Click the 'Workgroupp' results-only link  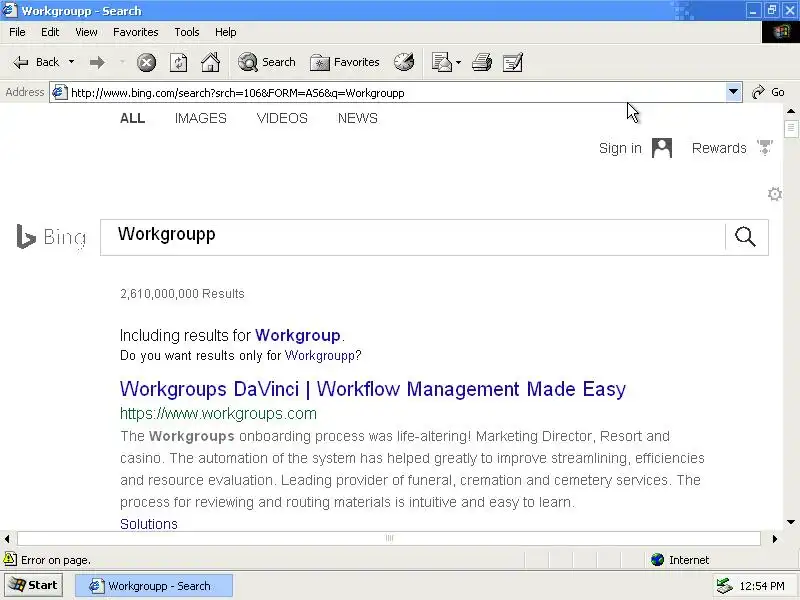319,356
